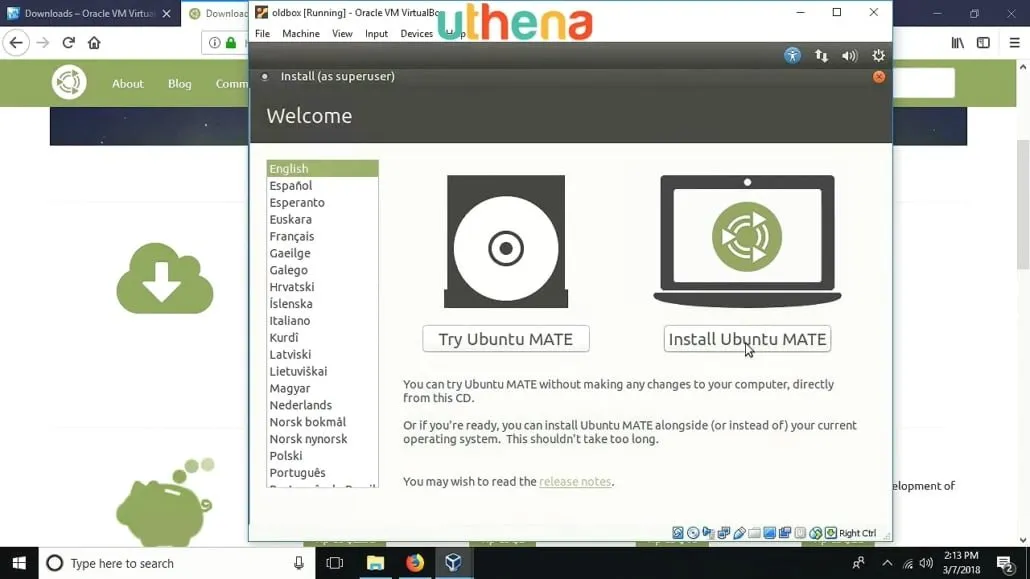This screenshot has width=1030, height=579.
Task: Click the shared folders icon in VirtualBox status bar
Action: [754, 533]
